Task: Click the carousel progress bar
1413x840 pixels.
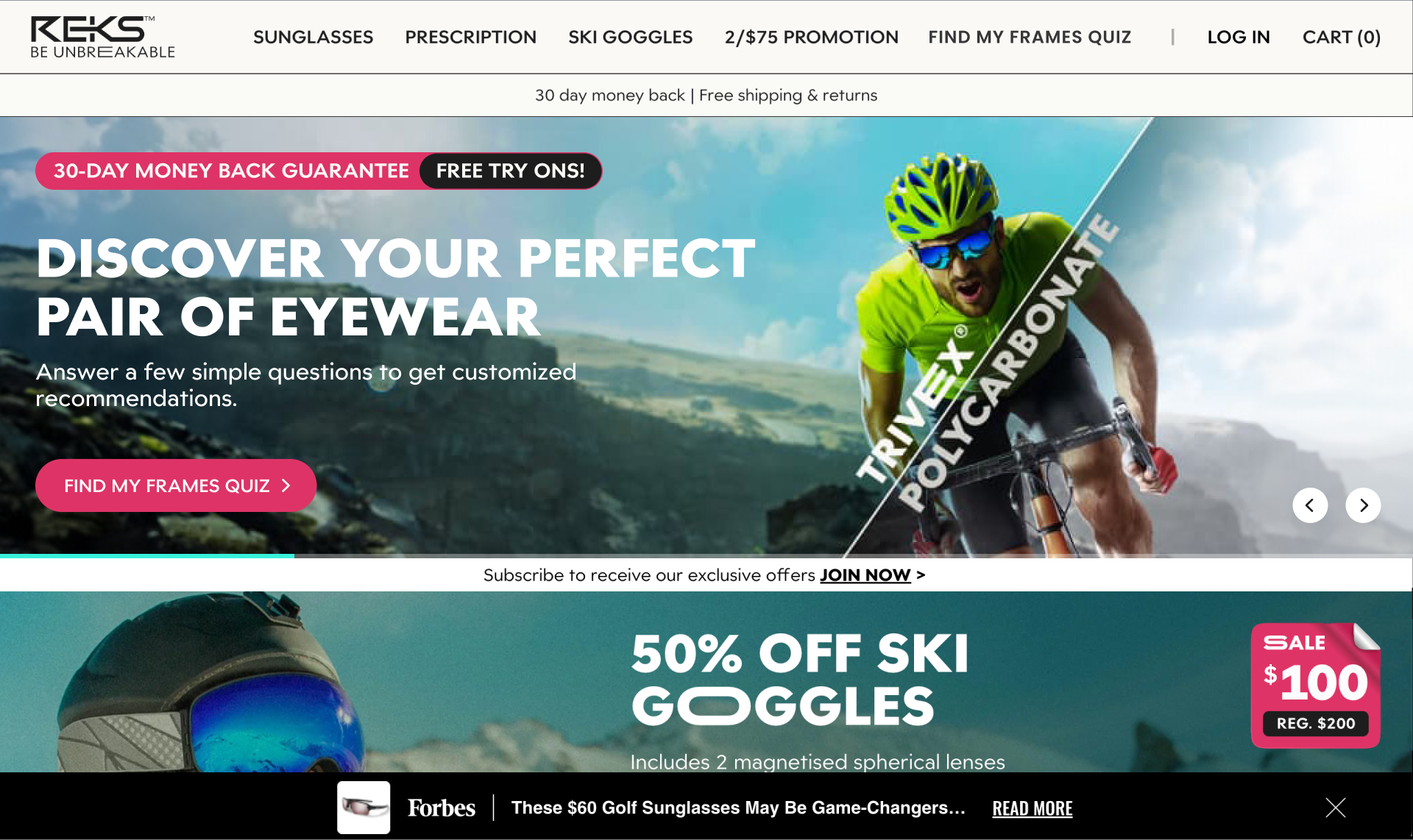Action: coord(706,556)
